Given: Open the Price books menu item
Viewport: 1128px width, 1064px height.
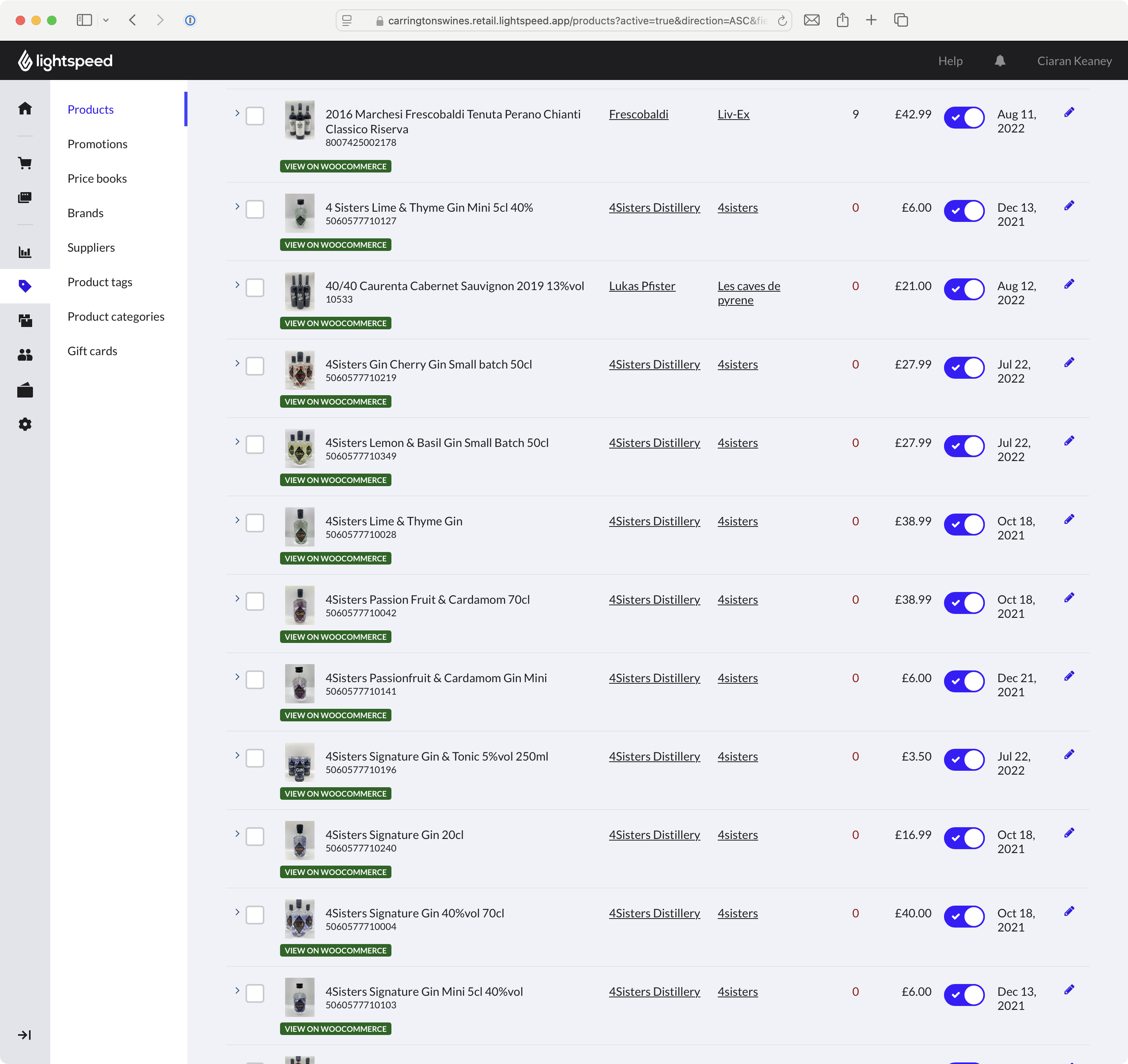Looking at the screenshot, I should point(97,179).
